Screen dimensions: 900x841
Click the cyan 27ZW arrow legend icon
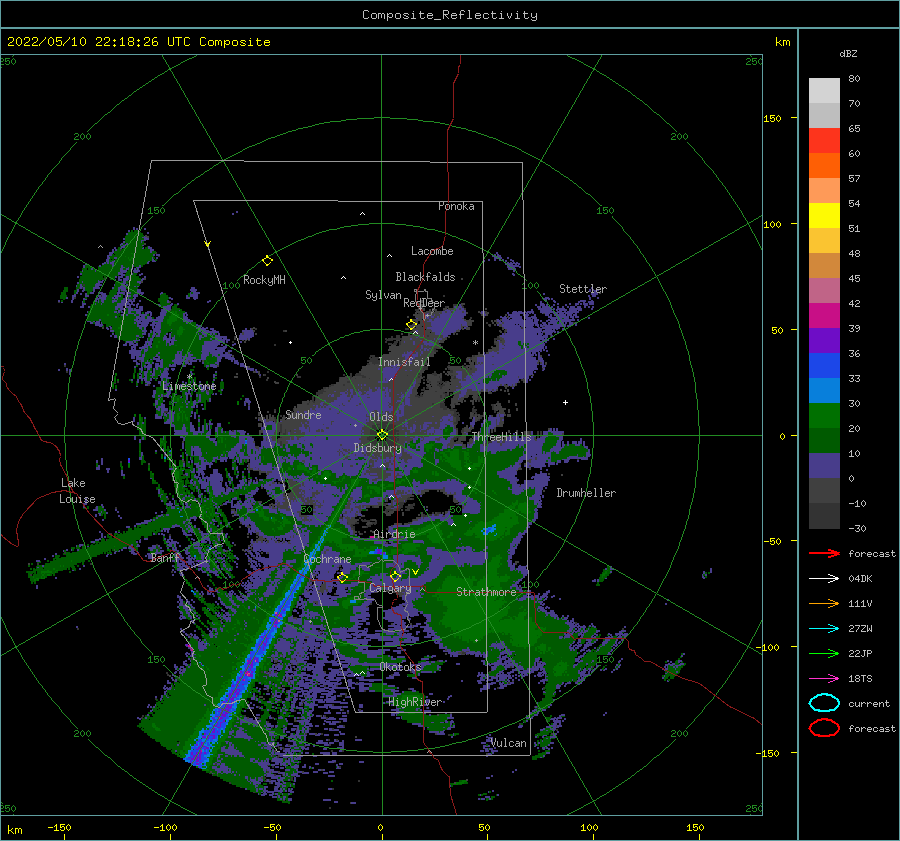point(824,629)
